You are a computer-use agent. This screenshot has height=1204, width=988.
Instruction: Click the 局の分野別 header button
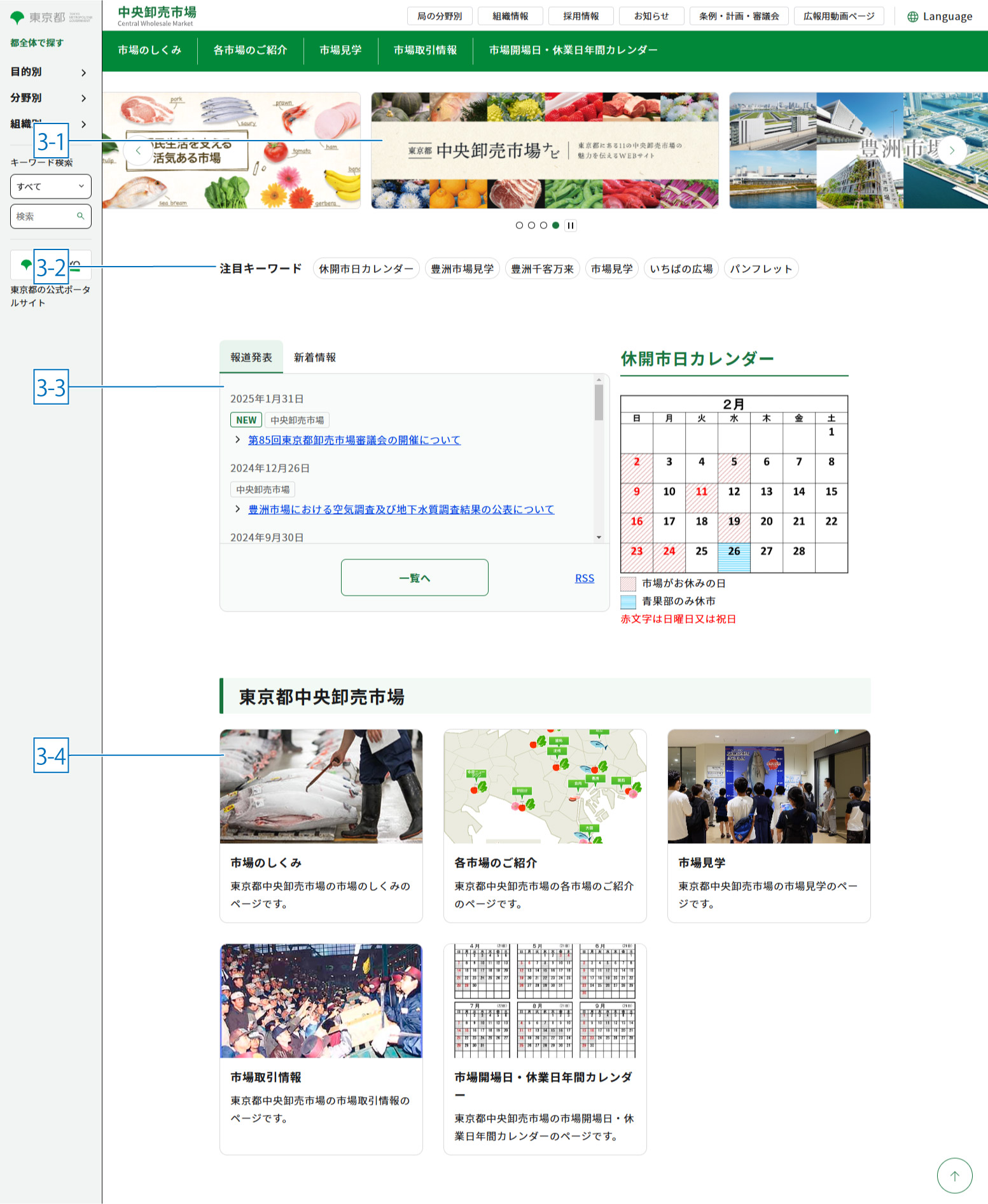point(440,17)
